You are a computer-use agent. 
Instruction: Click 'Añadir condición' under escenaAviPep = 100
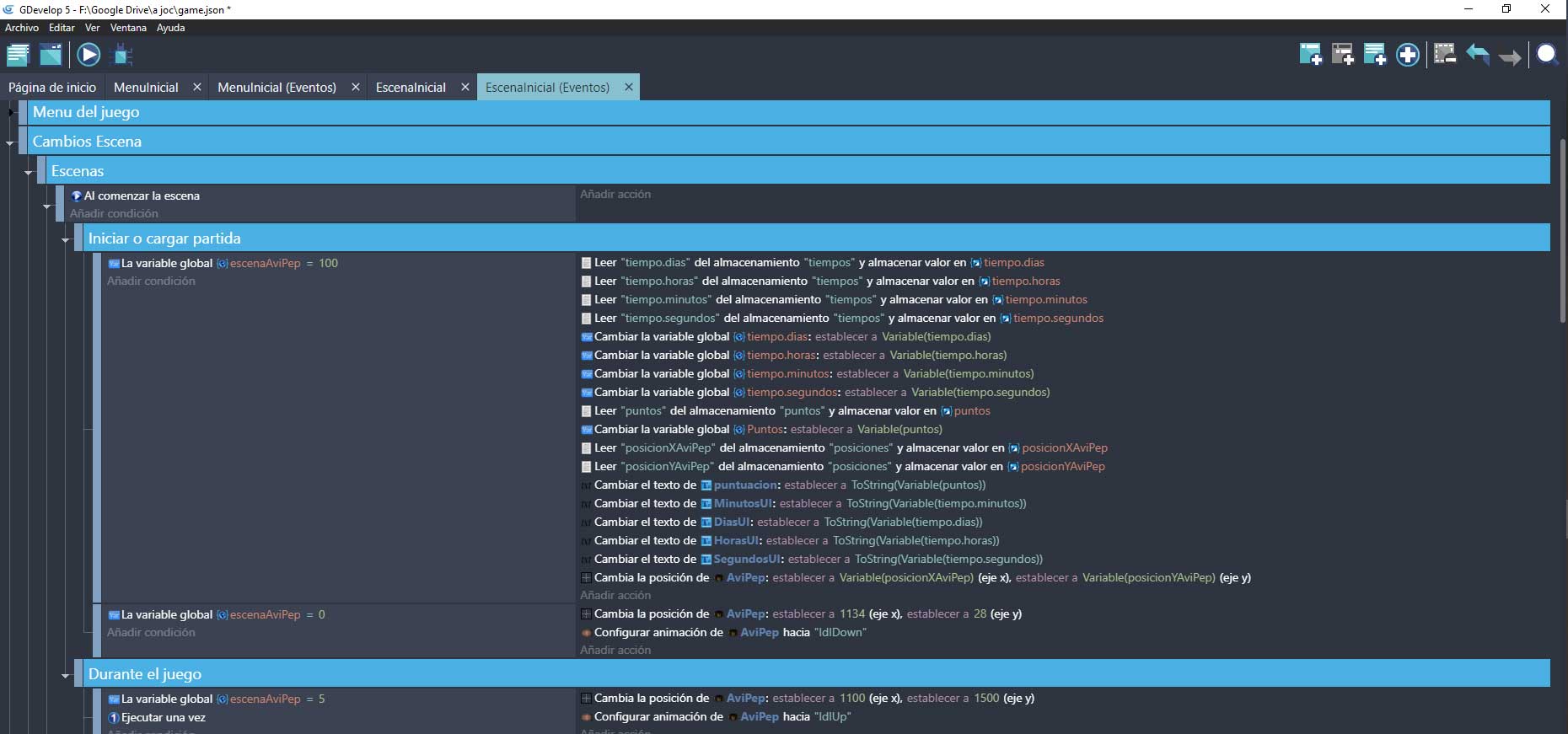(x=151, y=281)
